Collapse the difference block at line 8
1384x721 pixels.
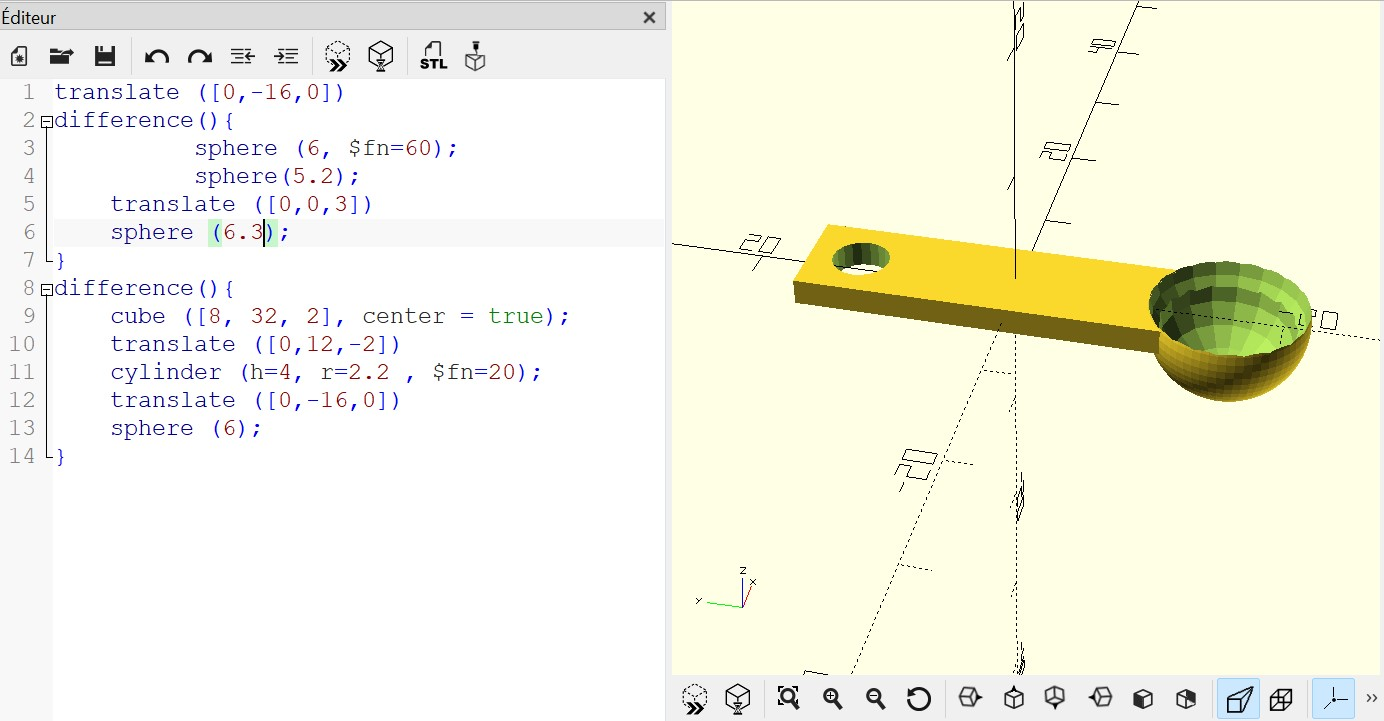pyautogui.click(x=46, y=289)
